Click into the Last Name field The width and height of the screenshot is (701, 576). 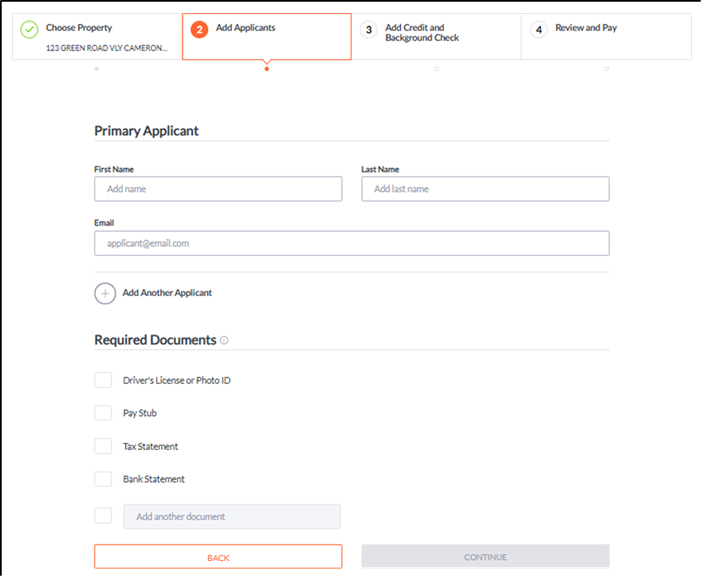coord(486,189)
